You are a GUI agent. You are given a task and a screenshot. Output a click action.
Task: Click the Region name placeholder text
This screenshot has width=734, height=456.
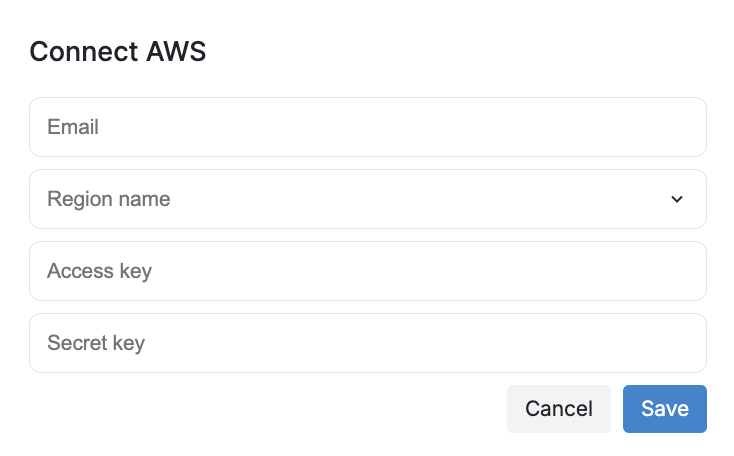click(109, 199)
